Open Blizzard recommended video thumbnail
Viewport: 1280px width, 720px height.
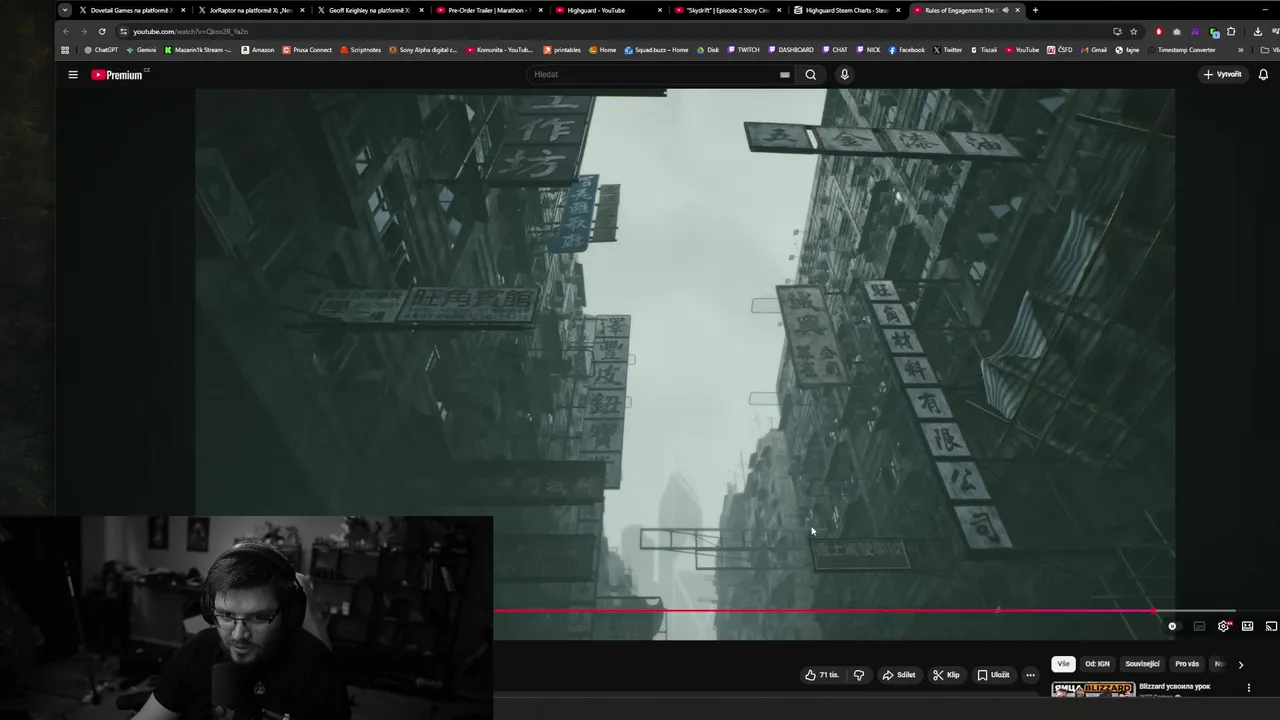pos(1093,689)
